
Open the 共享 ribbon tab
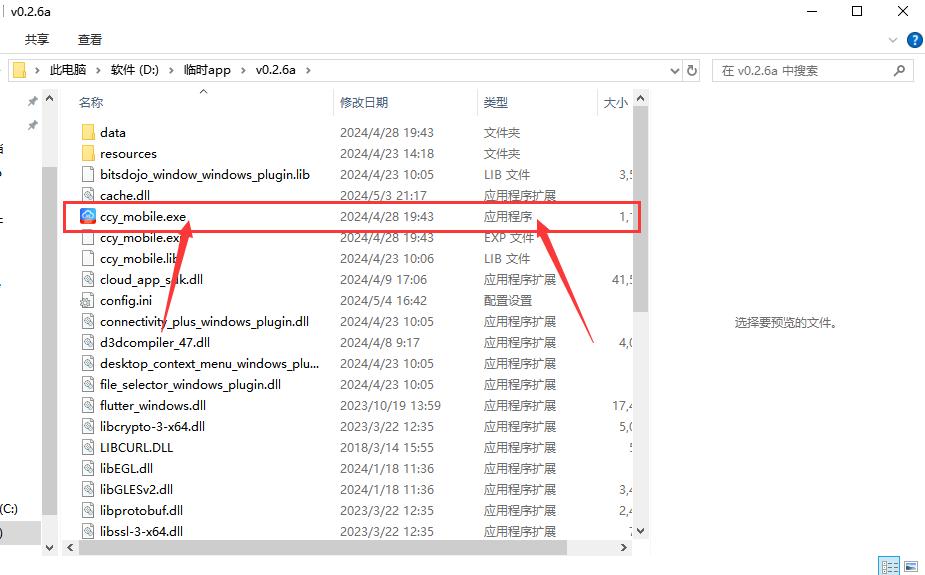[37, 40]
